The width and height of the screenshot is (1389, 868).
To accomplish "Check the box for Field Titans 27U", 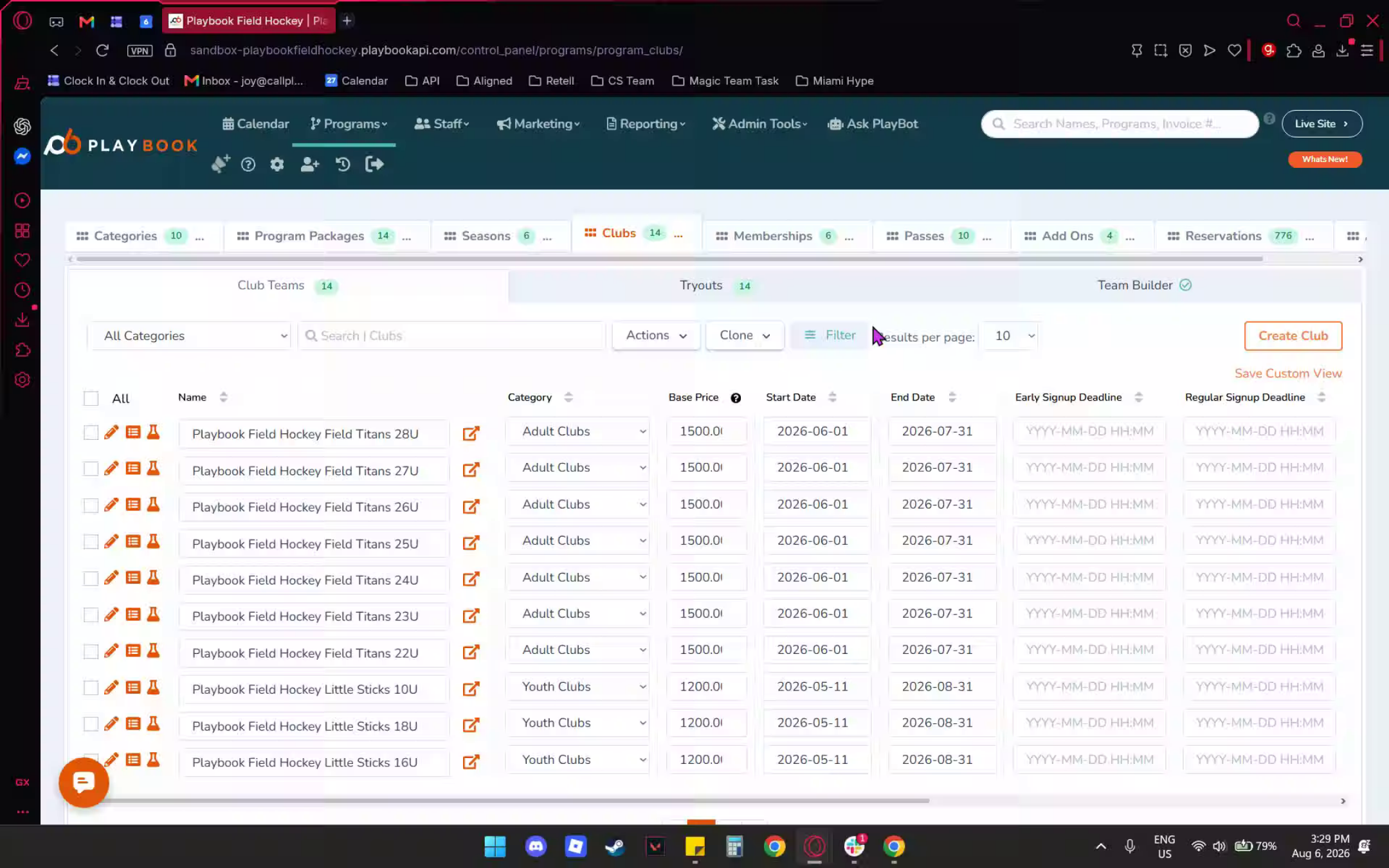I will pyautogui.click(x=91, y=469).
